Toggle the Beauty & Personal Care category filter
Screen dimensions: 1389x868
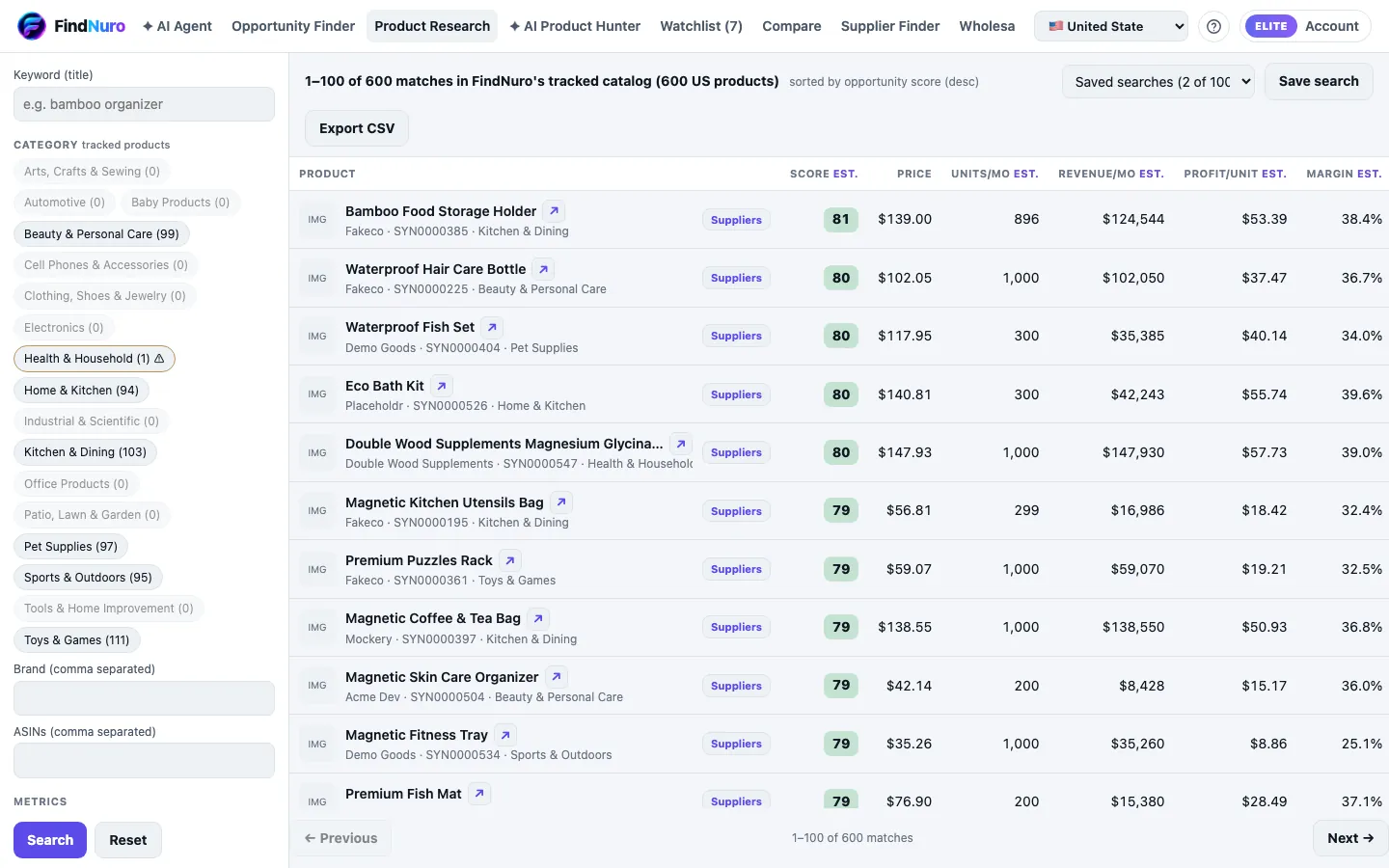pyautogui.click(x=101, y=233)
